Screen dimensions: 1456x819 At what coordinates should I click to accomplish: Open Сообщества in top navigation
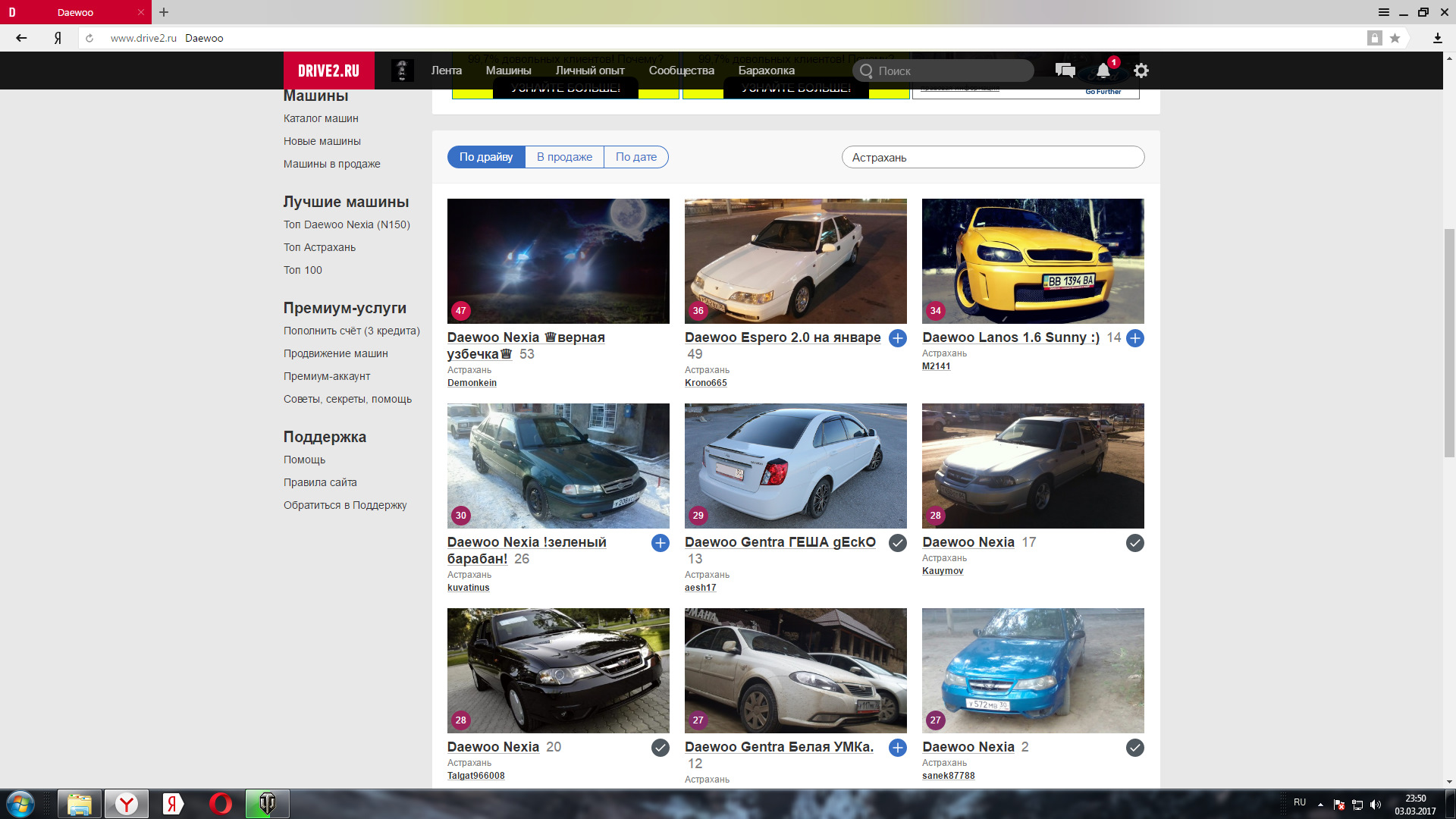681,71
